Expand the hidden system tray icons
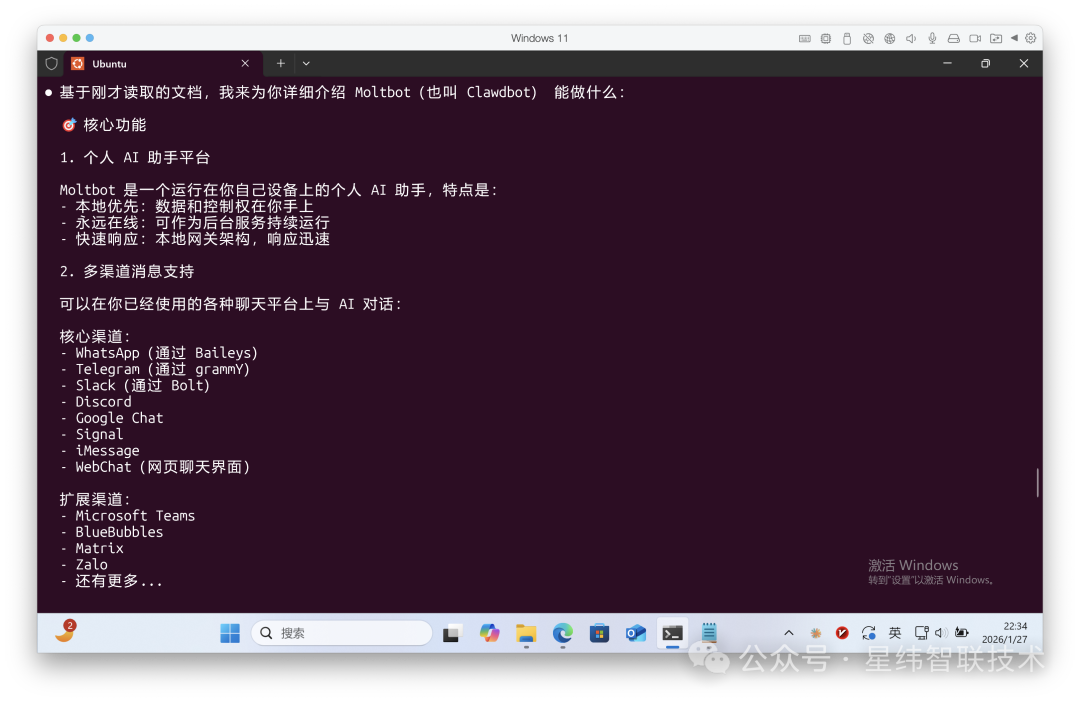This screenshot has width=1080, height=702. coord(789,633)
